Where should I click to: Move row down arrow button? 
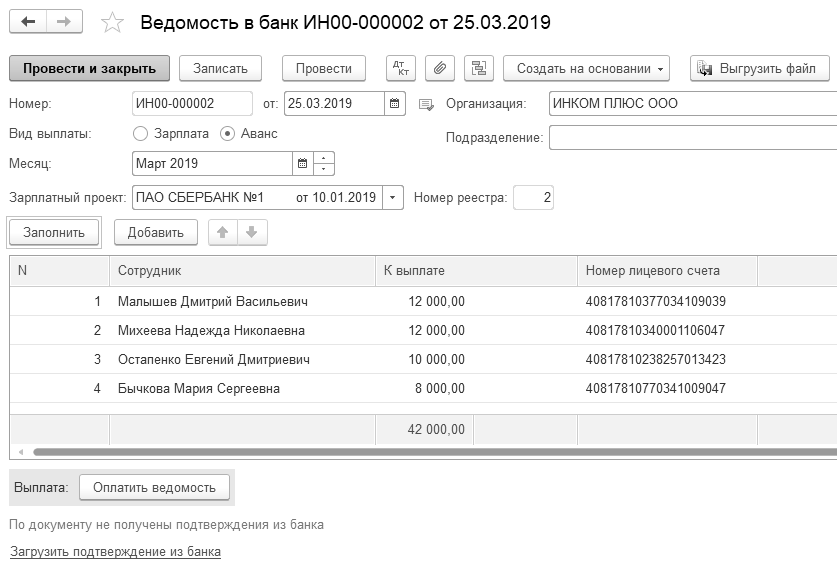coord(251,232)
